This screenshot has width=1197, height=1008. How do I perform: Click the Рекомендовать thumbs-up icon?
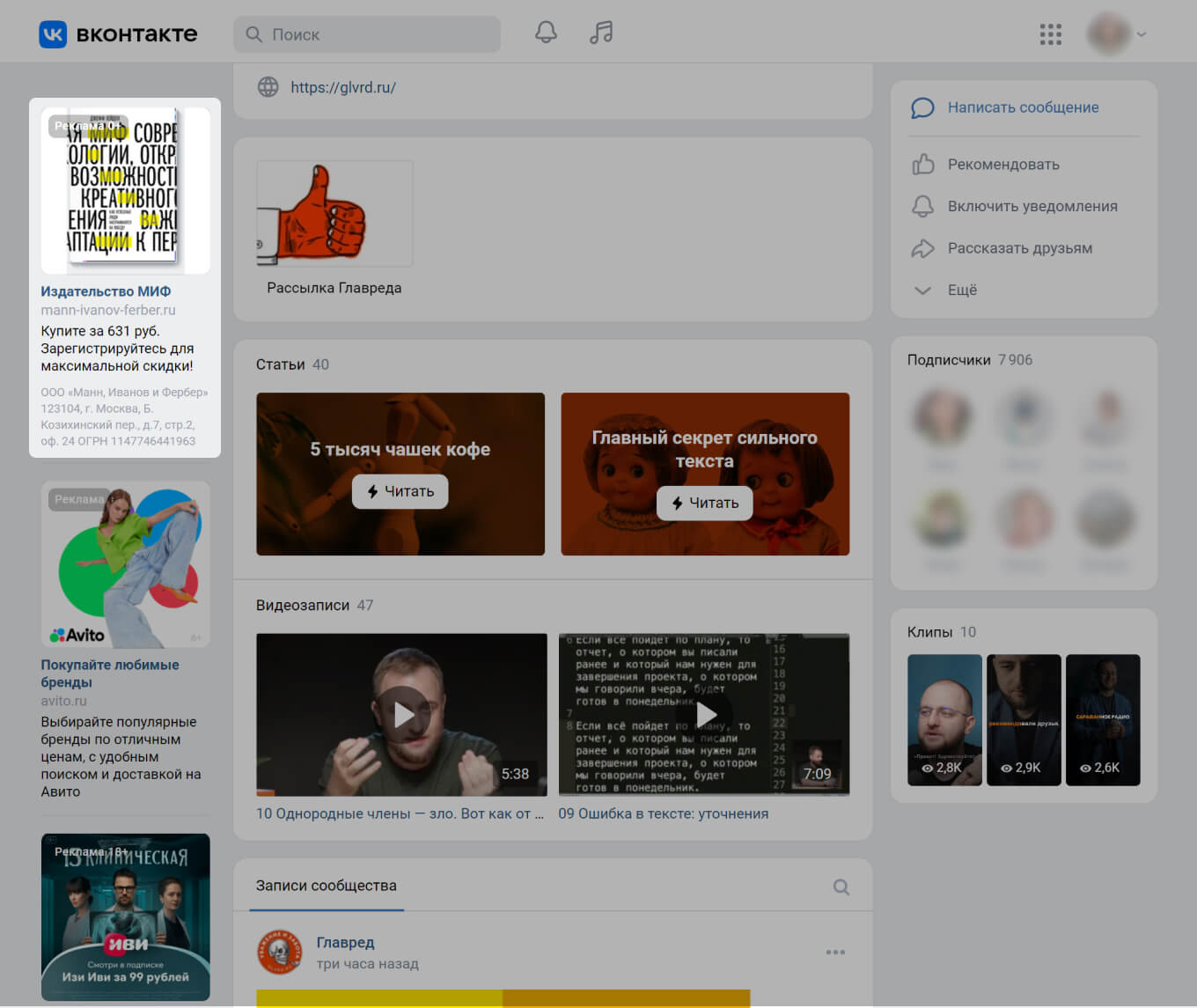tap(922, 165)
